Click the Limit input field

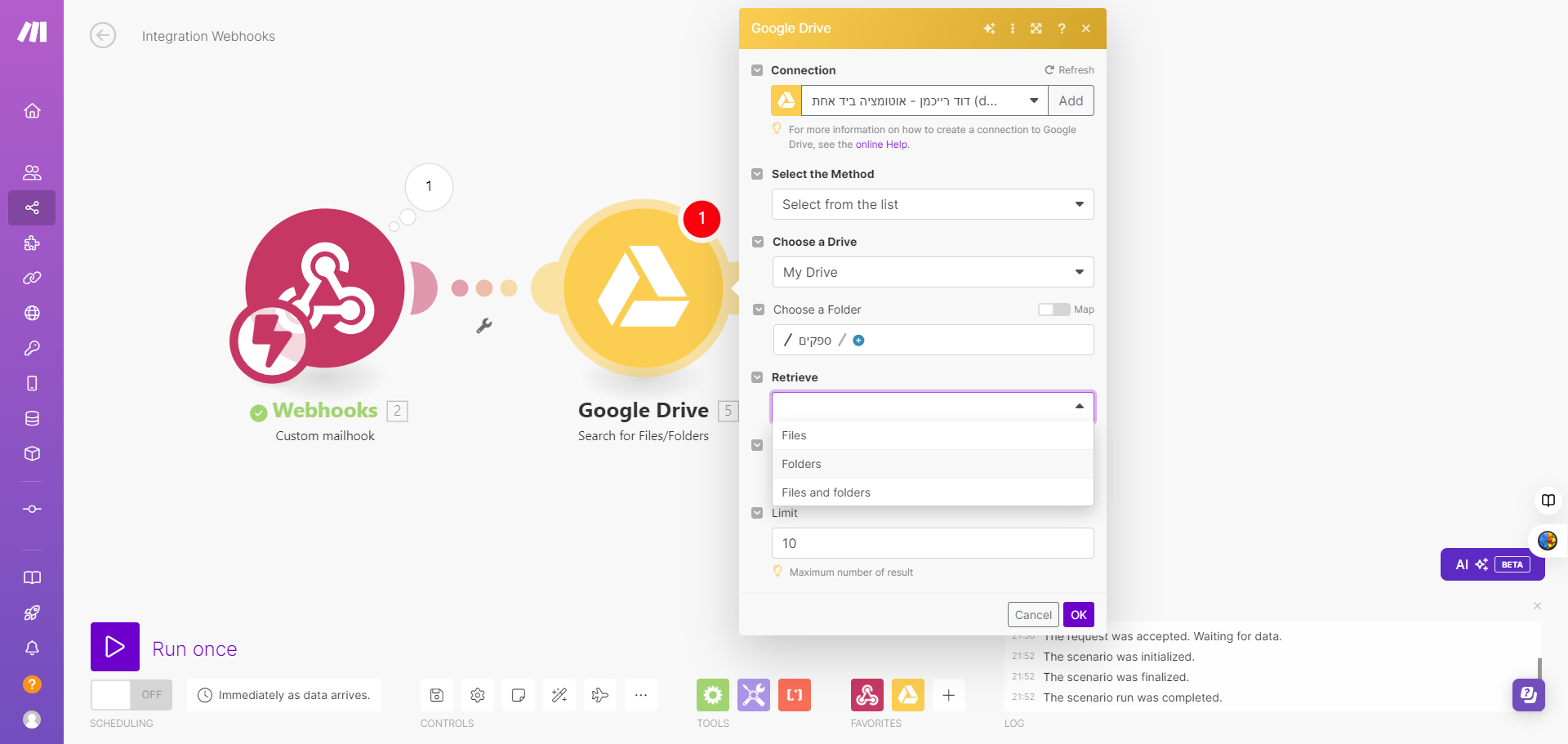click(x=933, y=543)
